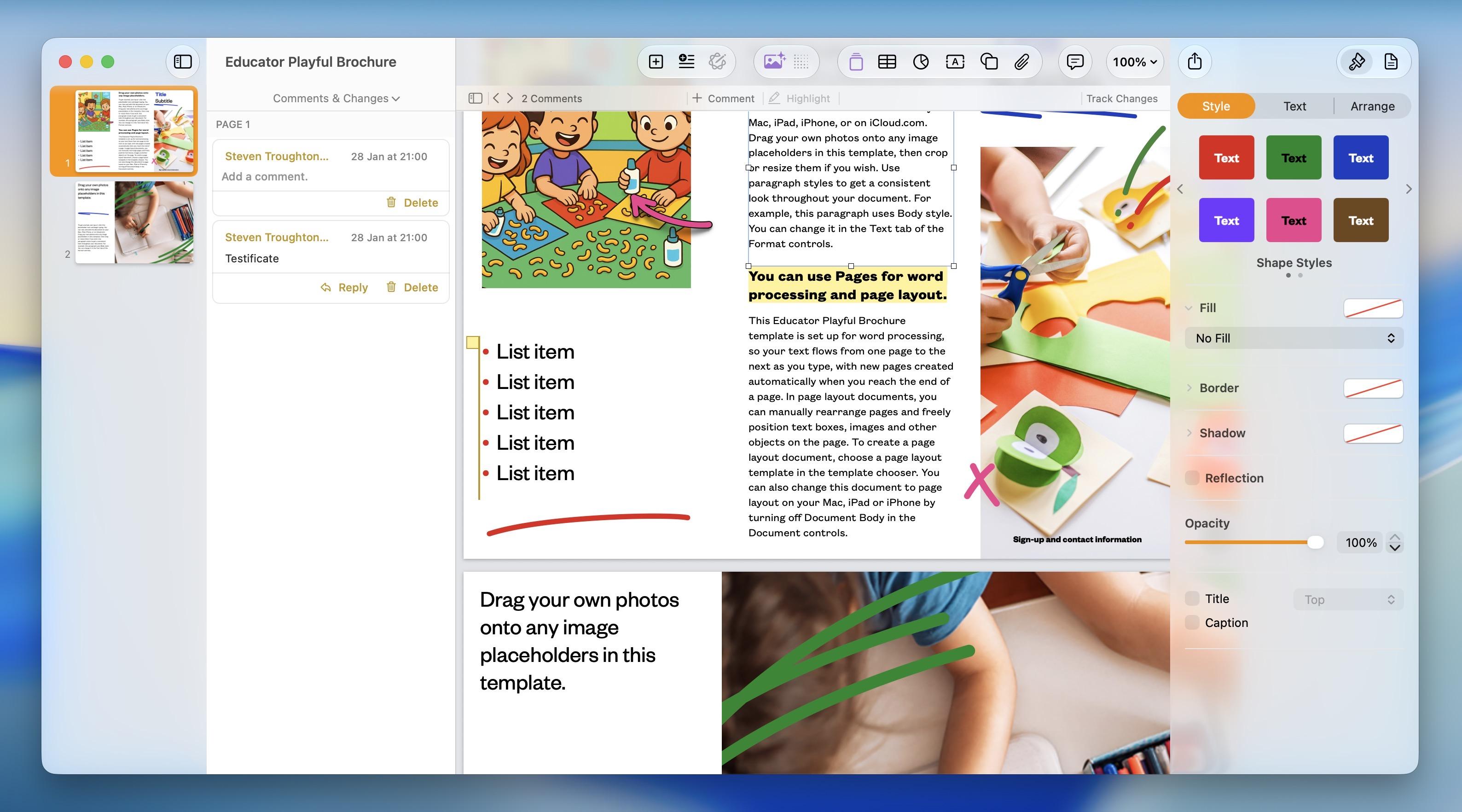Image resolution: width=1462 pixels, height=812 pixels.
Task: Enable the Title checkbox
Action: [1192, 599]
